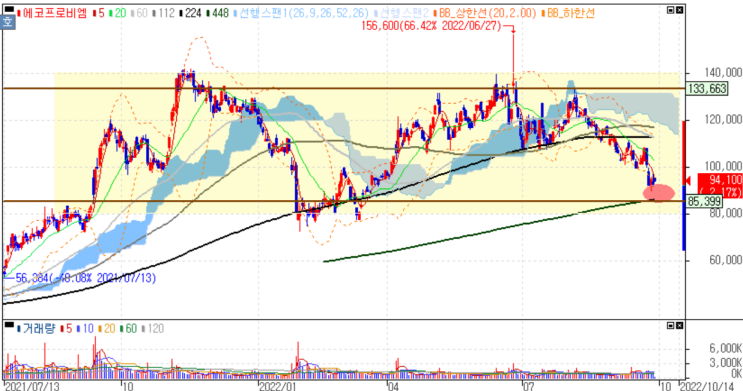743x391 pixels.
Task: Click the 2022/10/14 date axis label
Action: 707,386
